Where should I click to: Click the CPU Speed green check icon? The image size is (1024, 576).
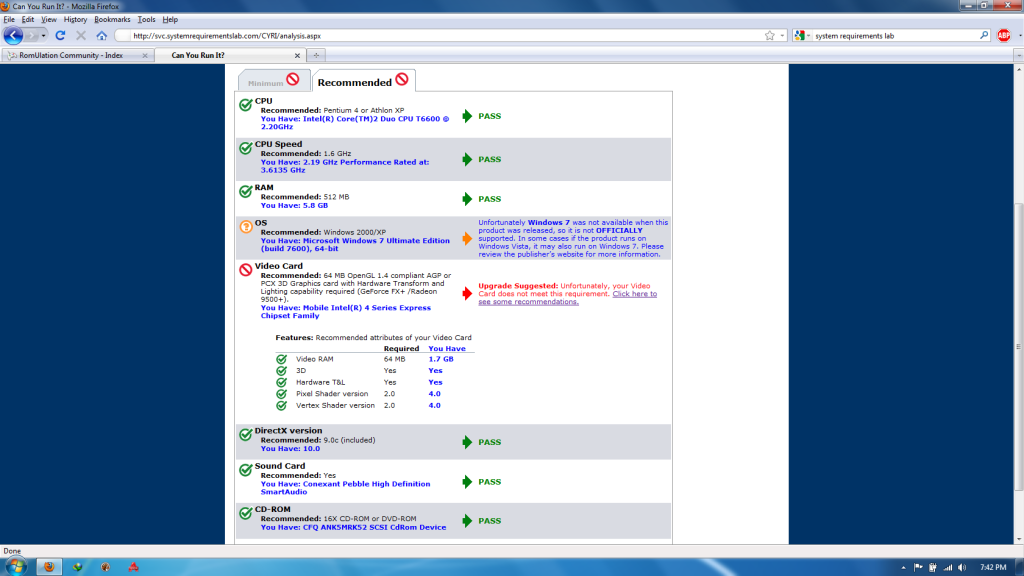246,148
